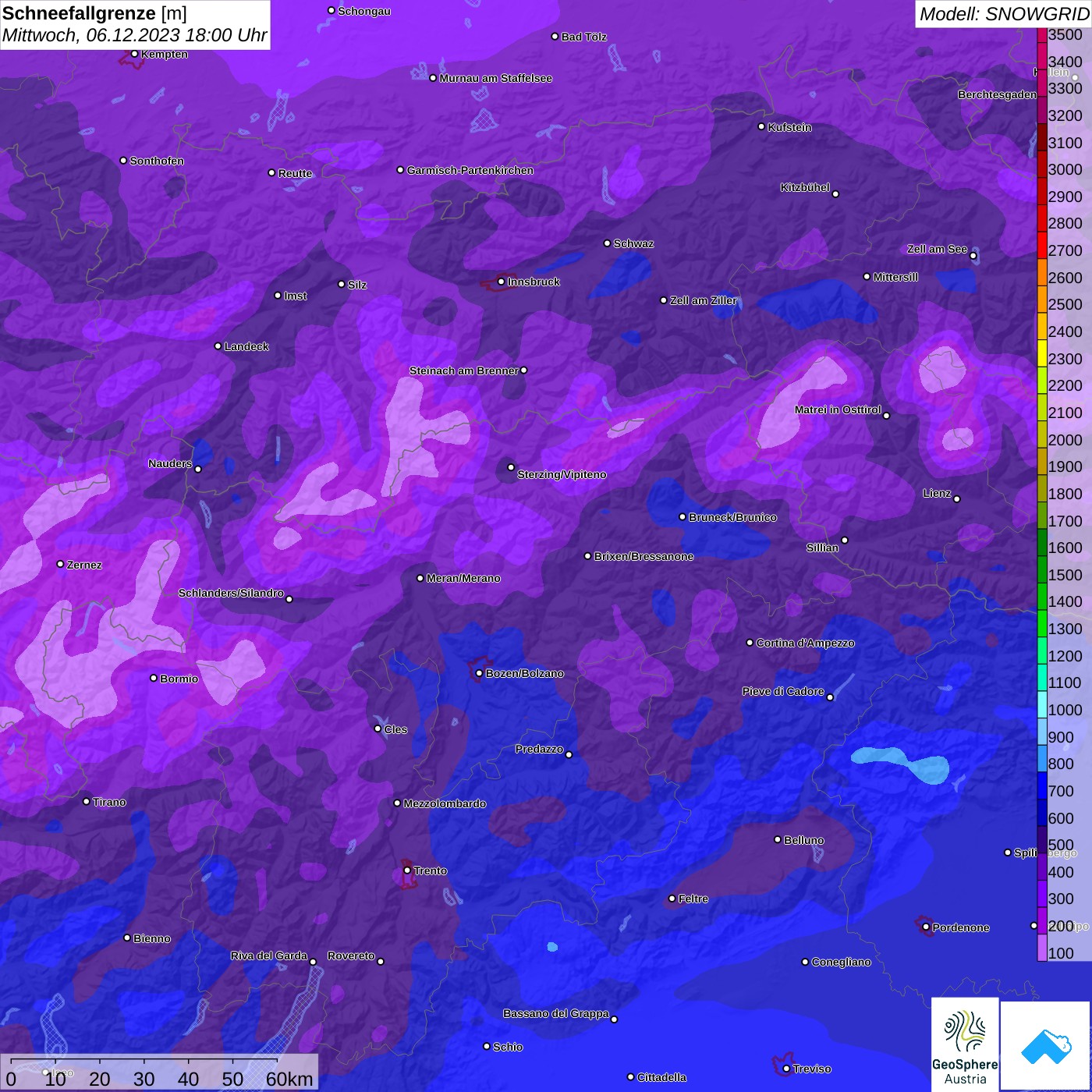1092x1092 pixels.
Task: Click the Landeck label
Action: click(246, 346)
